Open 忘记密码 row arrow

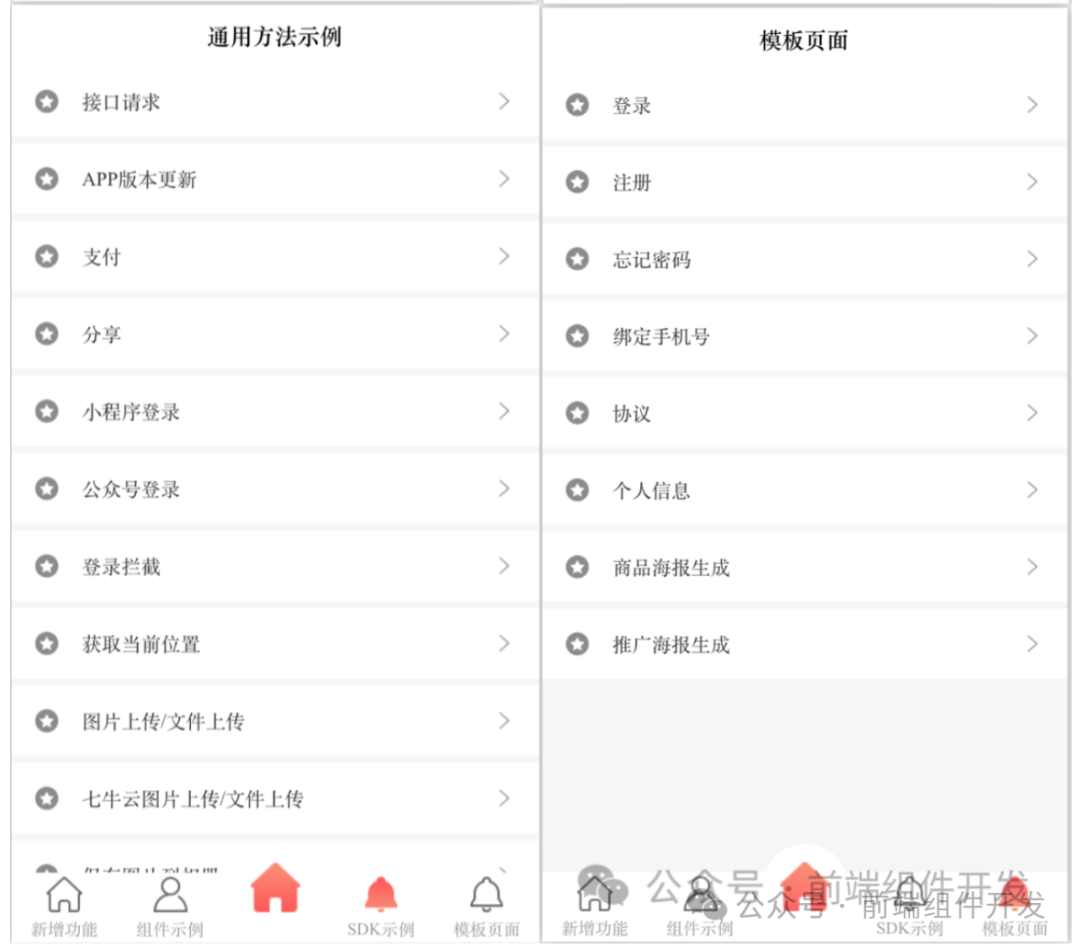coord(1032,259)
